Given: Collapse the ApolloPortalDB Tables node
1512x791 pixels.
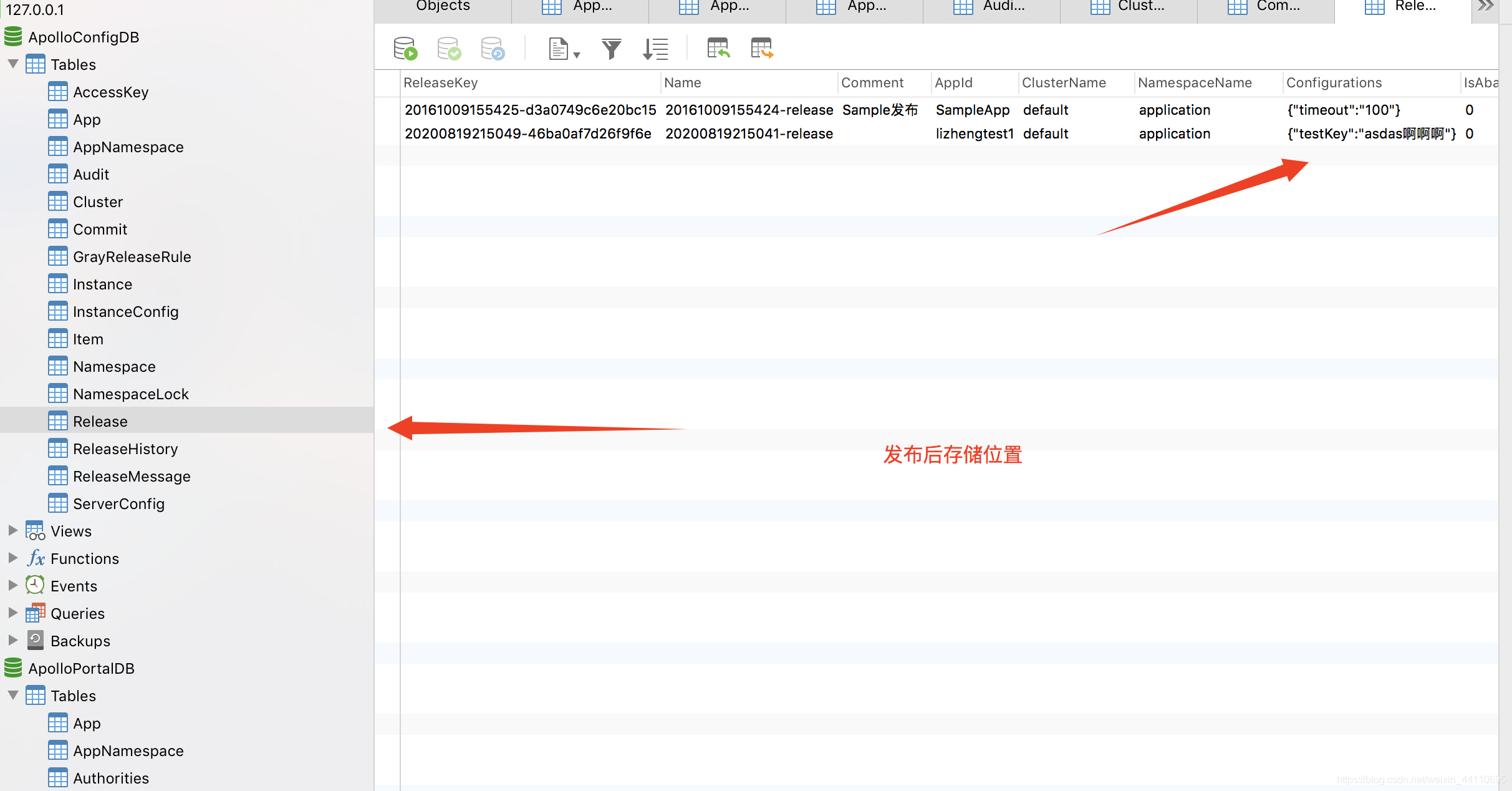Looking at the screenshot, I should click(x=12, y=695).
